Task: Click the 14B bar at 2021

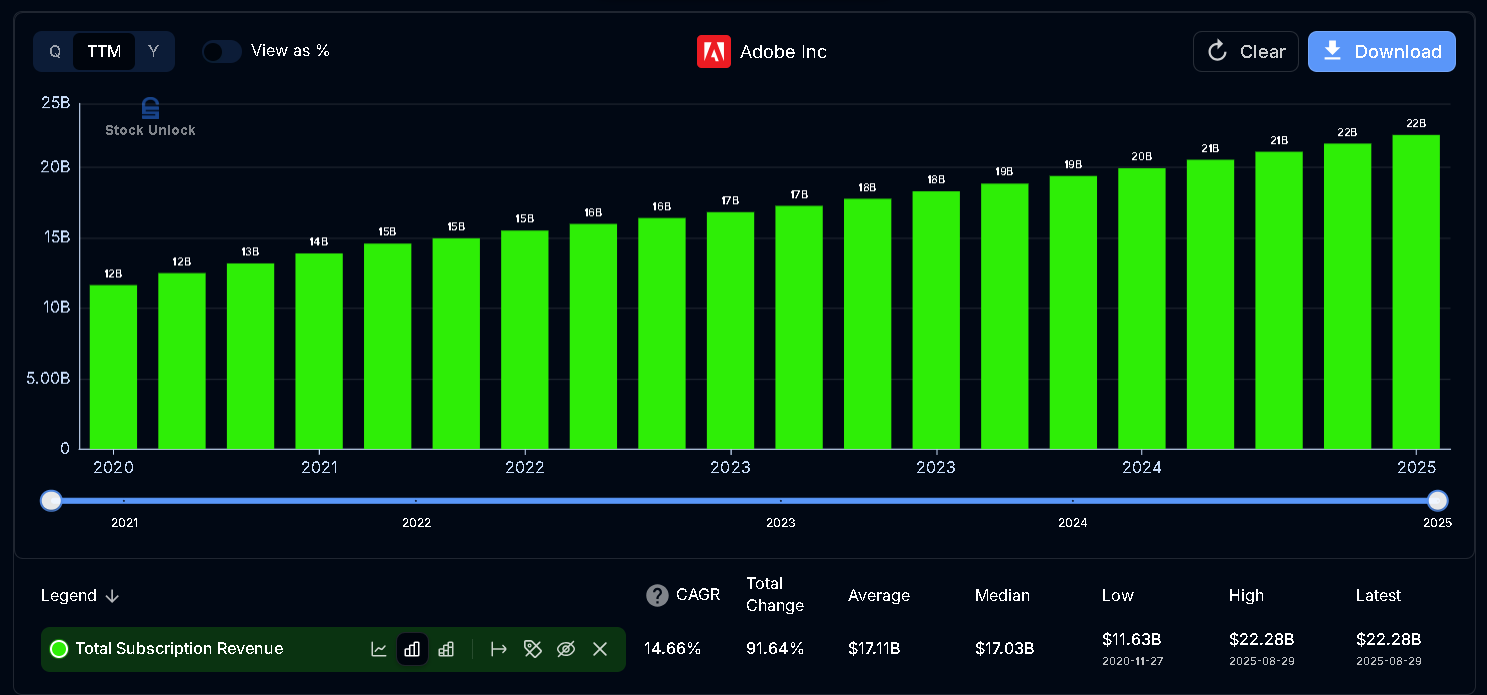Action: tap(319, 351)
